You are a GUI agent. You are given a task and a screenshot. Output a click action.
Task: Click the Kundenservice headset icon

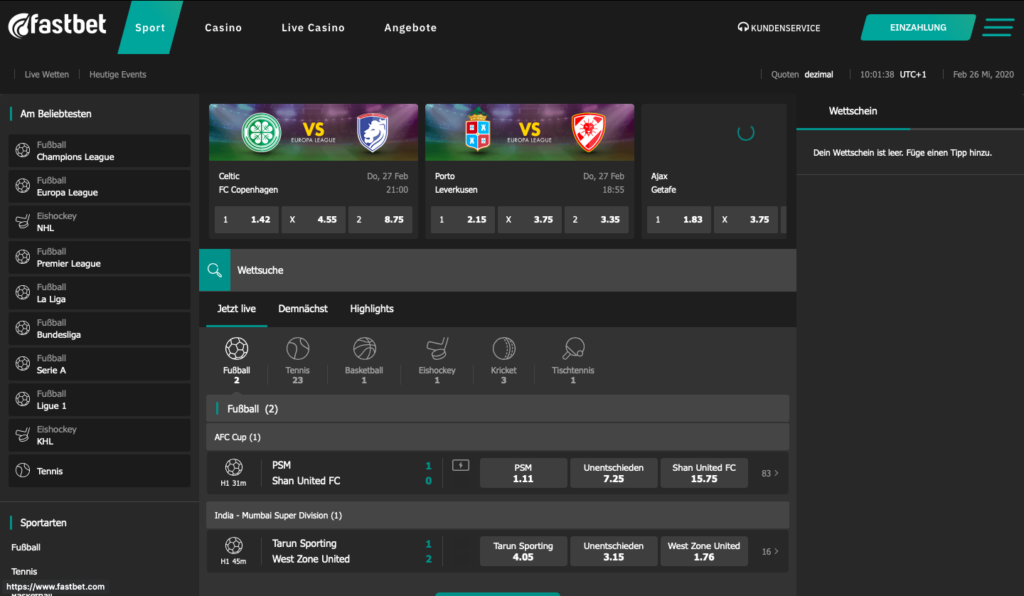click(743, 27)
